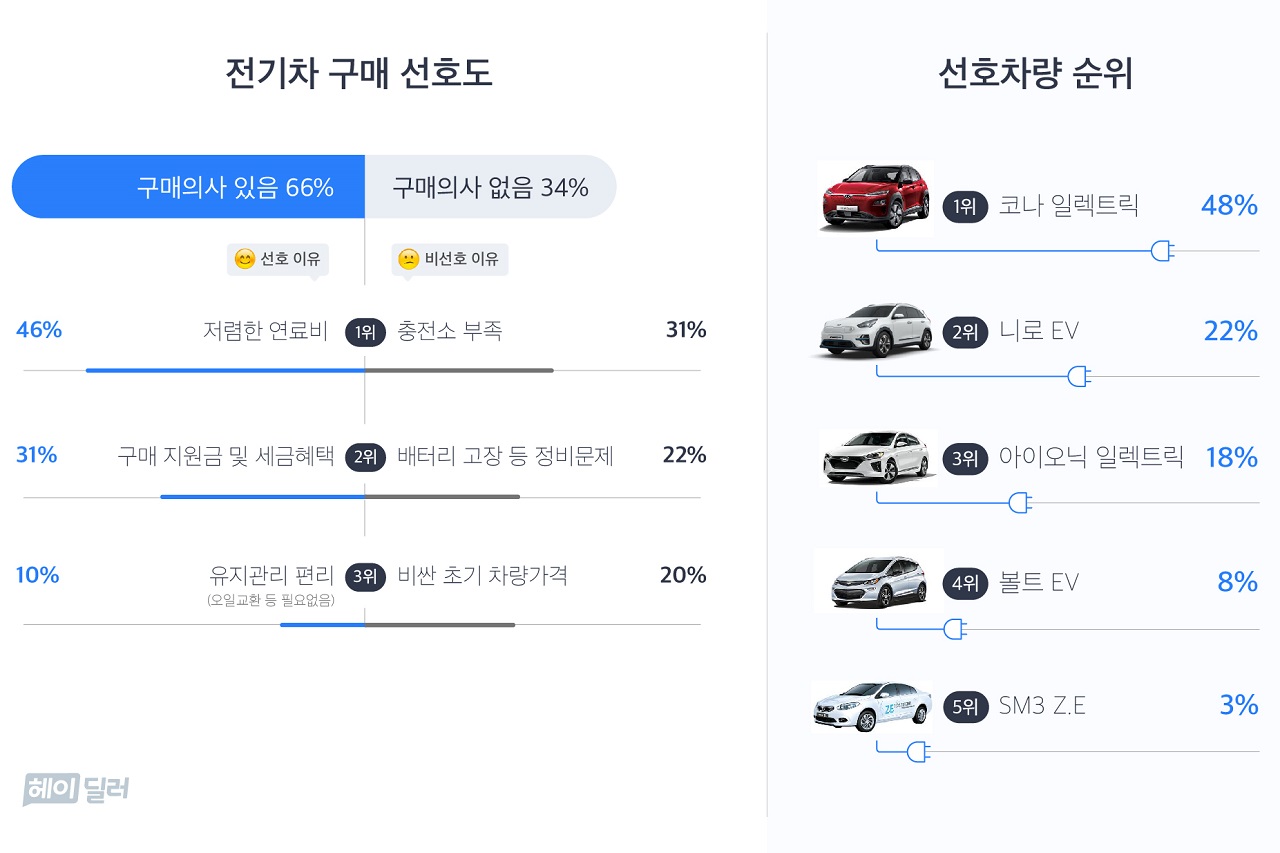Click the smiling emoji next to 선호 이유
This screenshot has height=853, width=1280.
point(244,260)
